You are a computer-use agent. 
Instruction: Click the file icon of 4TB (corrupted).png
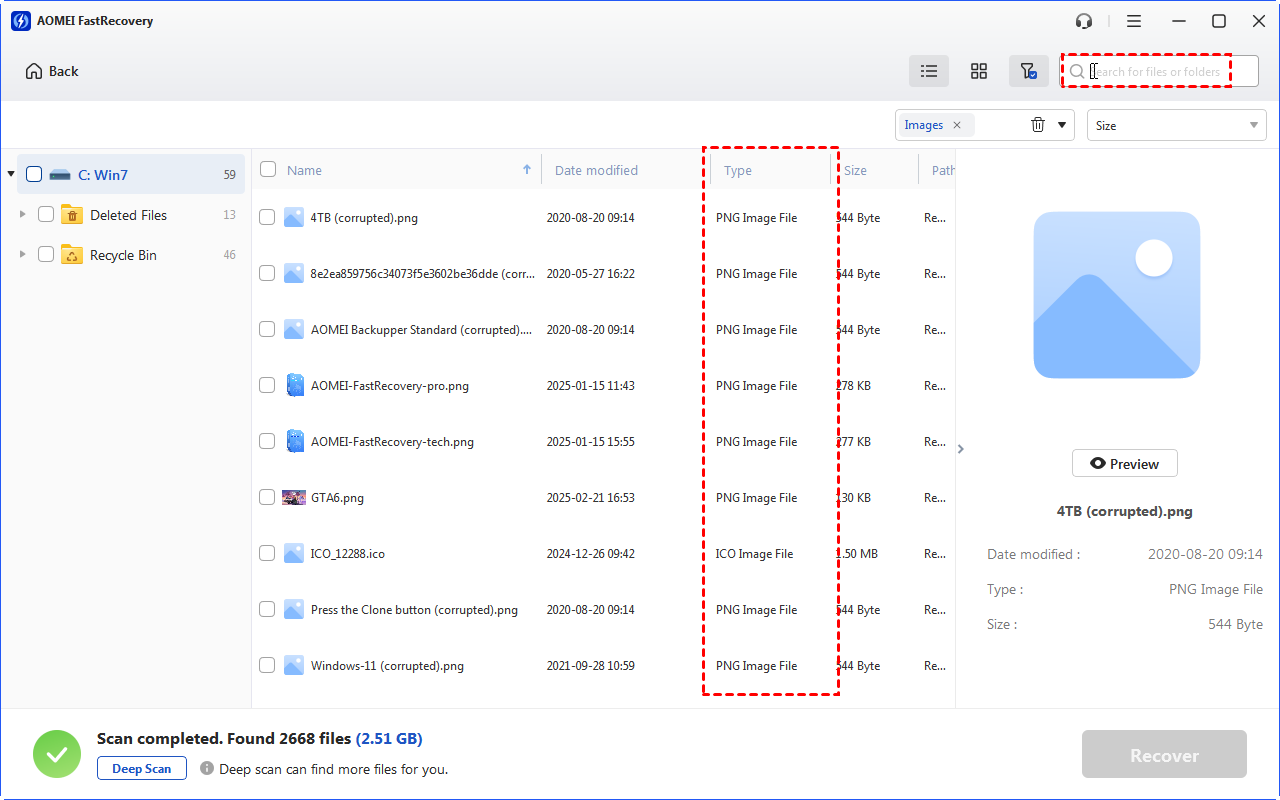tap(294, 217)
